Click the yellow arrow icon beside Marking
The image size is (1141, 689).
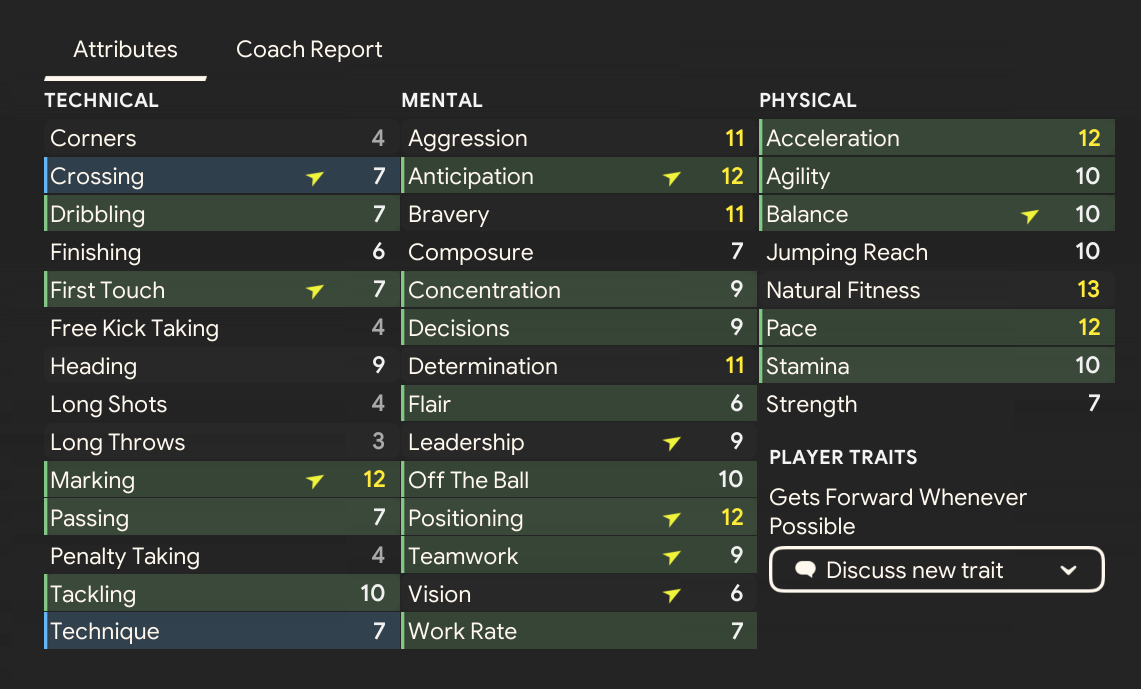coord(316,481)
